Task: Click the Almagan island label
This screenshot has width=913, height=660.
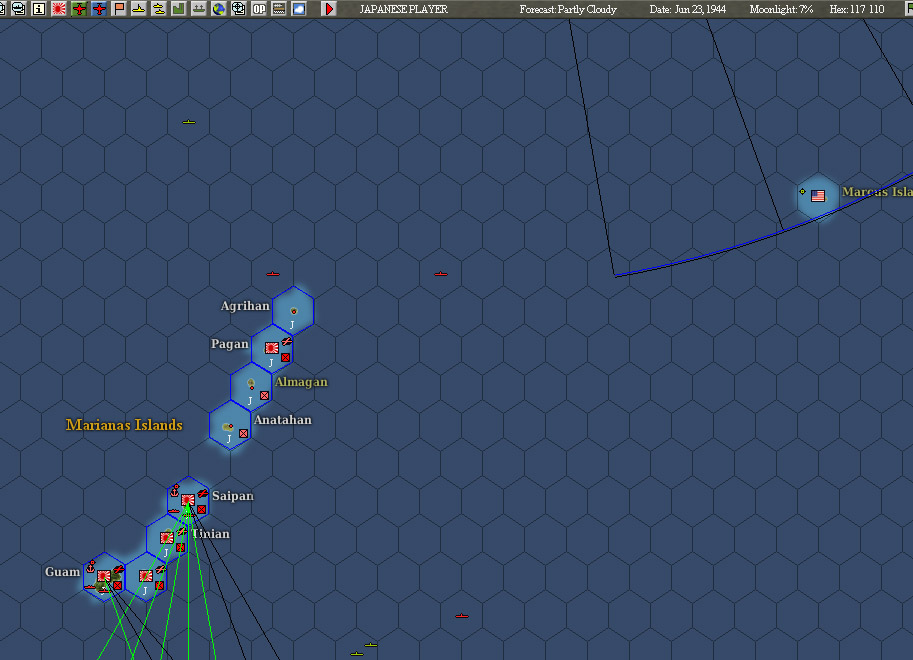Action: (x=301, y=382)
